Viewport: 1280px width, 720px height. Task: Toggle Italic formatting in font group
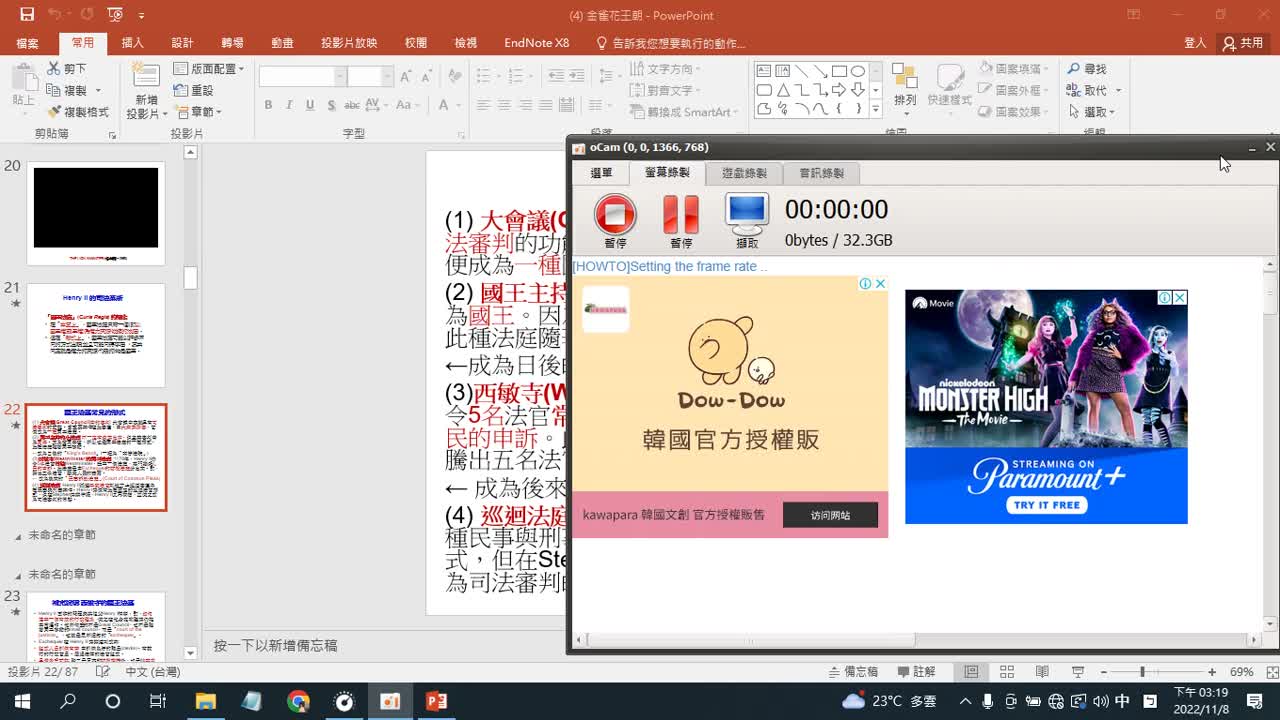point(289,105)
